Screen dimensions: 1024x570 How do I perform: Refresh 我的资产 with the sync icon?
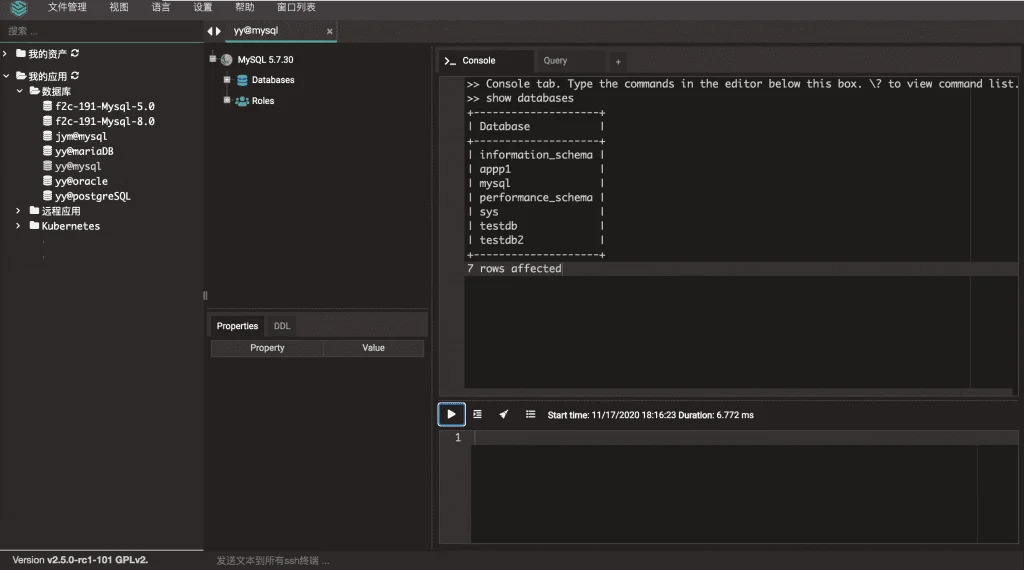[75, 54]
